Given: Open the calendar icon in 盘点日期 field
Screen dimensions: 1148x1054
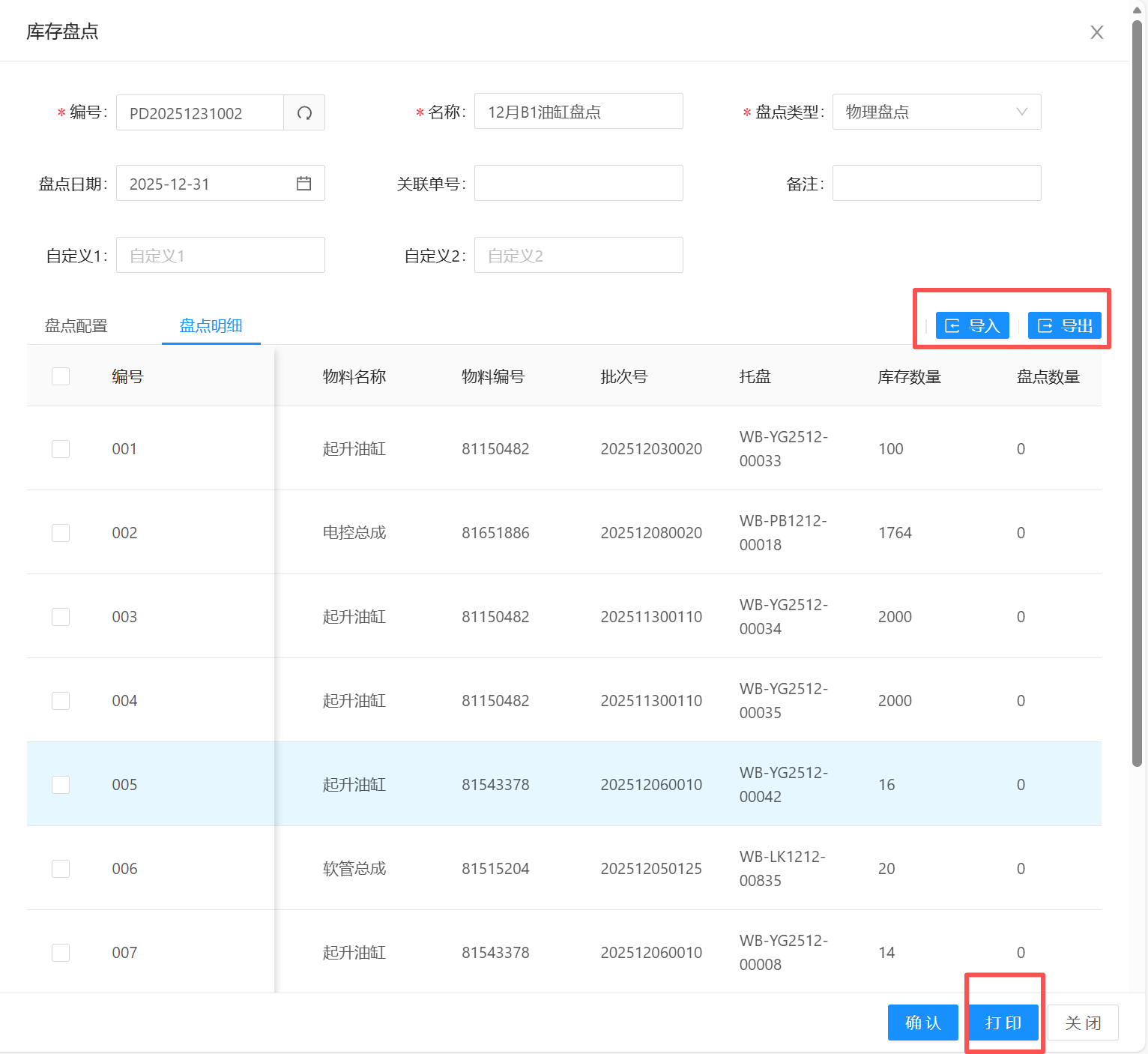Looking at the screenshot, I should 303,184.
